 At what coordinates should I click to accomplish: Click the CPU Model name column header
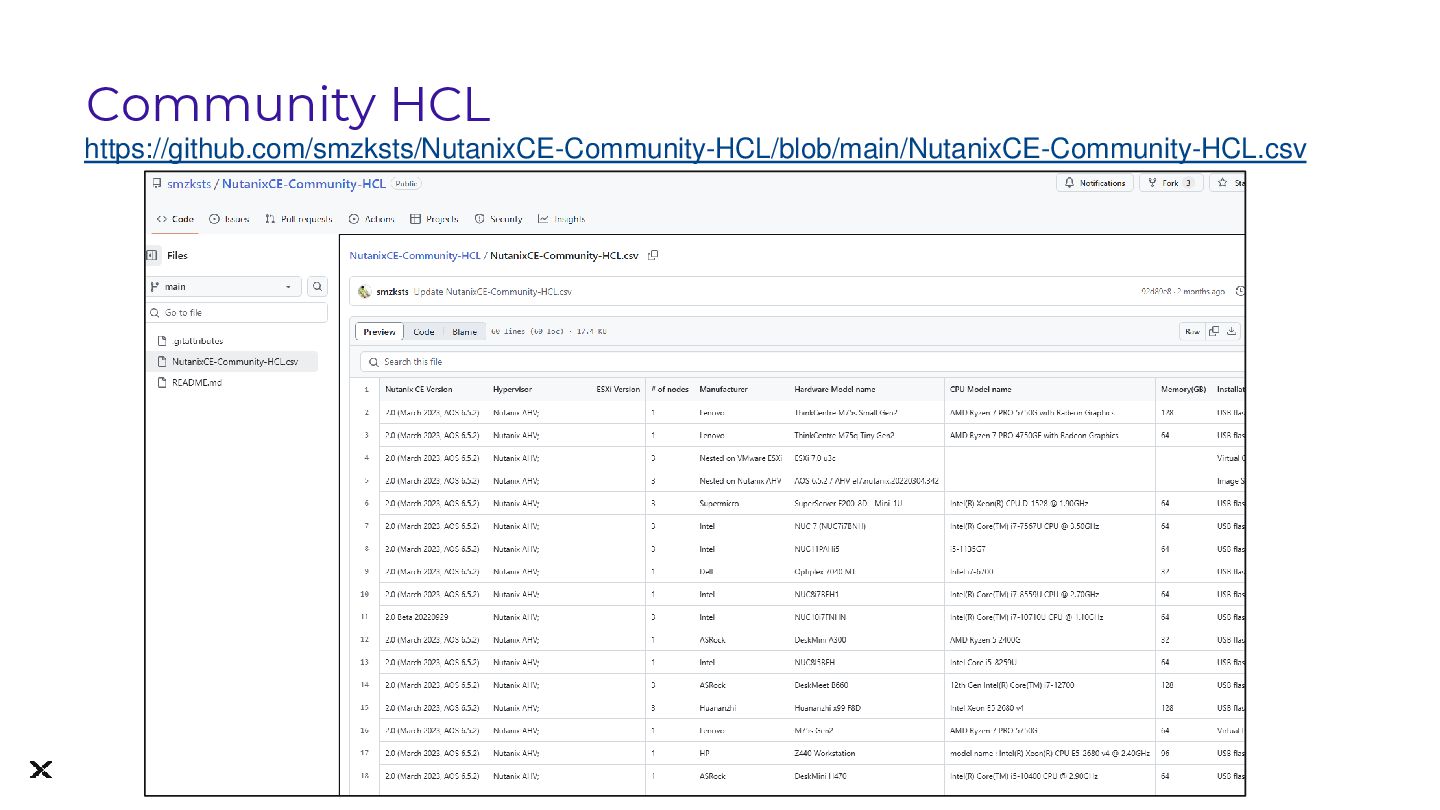point(980,390)
